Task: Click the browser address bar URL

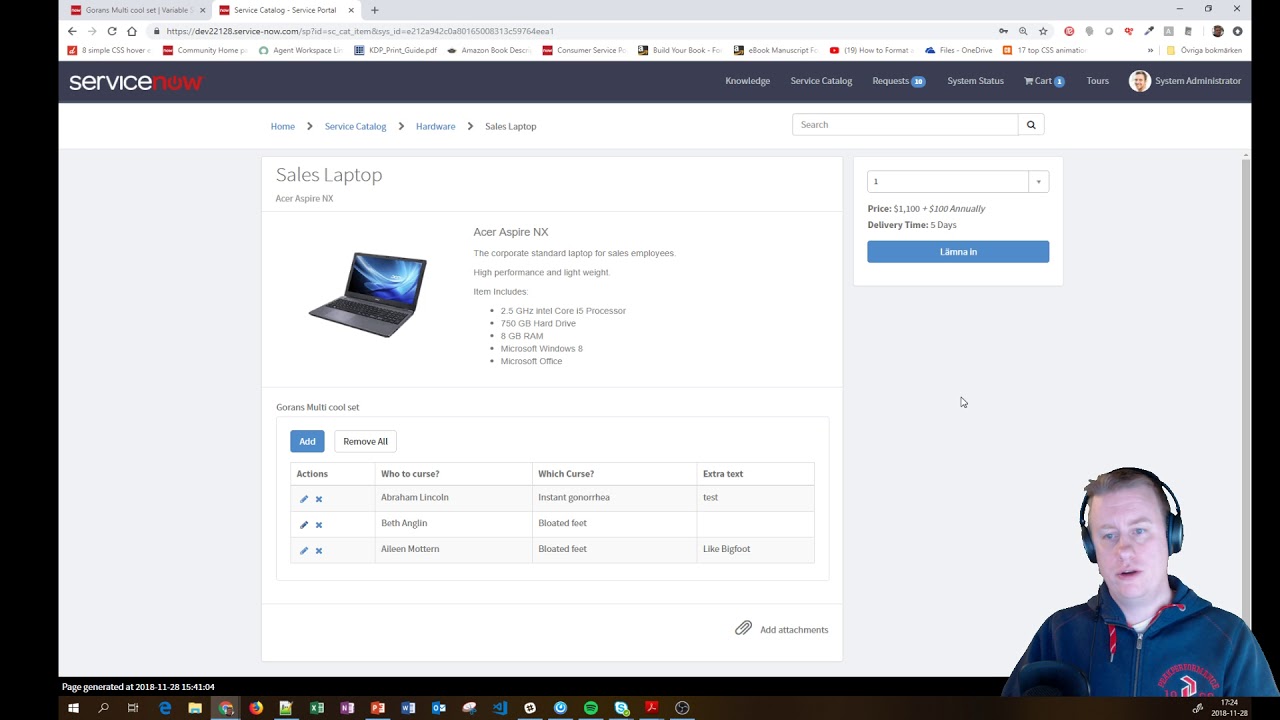Action: (360, 31)
